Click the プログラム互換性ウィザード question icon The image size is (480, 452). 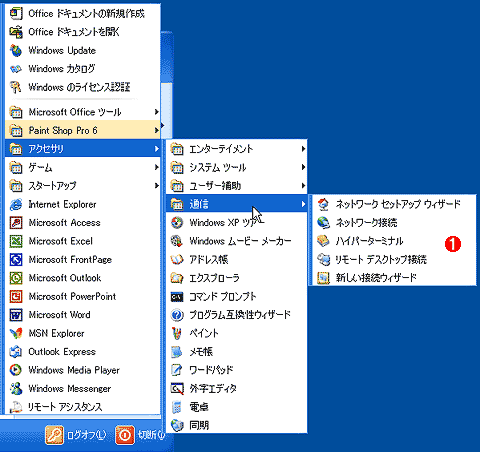[x=177, y=315]
